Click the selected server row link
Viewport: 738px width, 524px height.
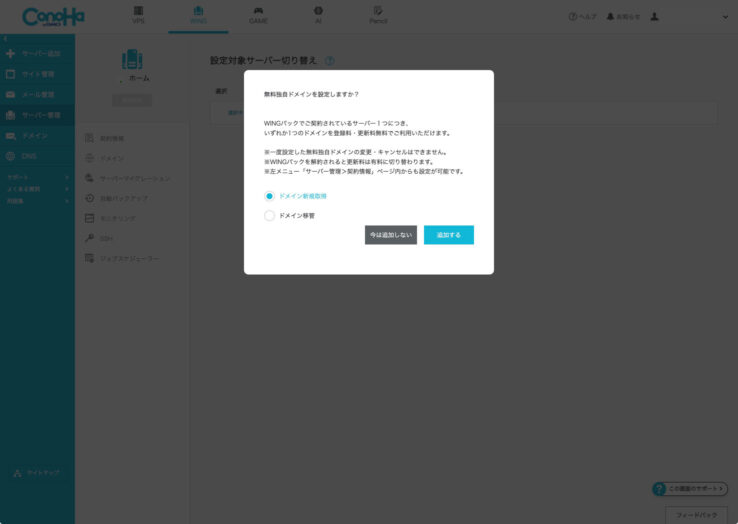tap(236, 113)
